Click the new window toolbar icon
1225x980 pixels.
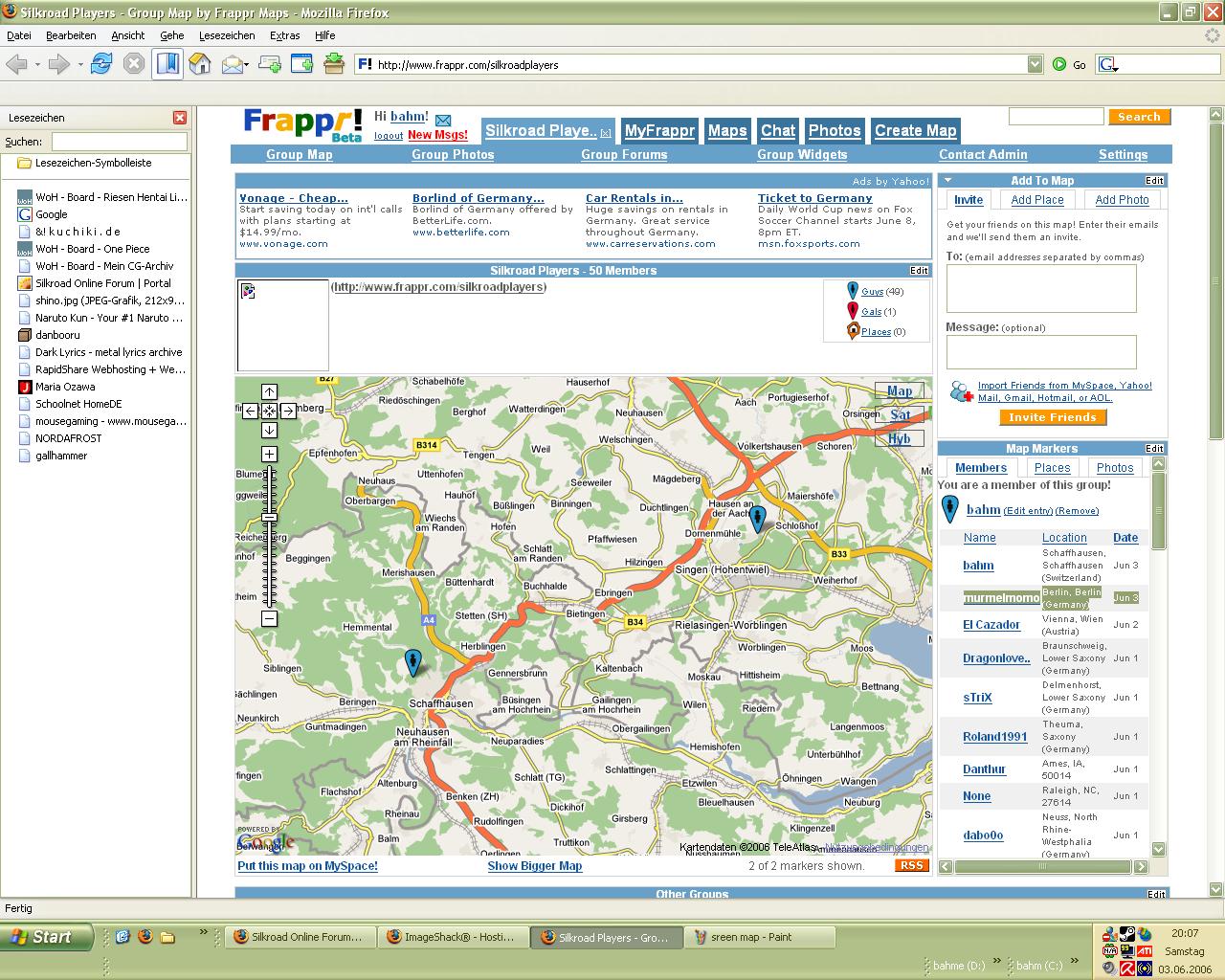point(301,64)
